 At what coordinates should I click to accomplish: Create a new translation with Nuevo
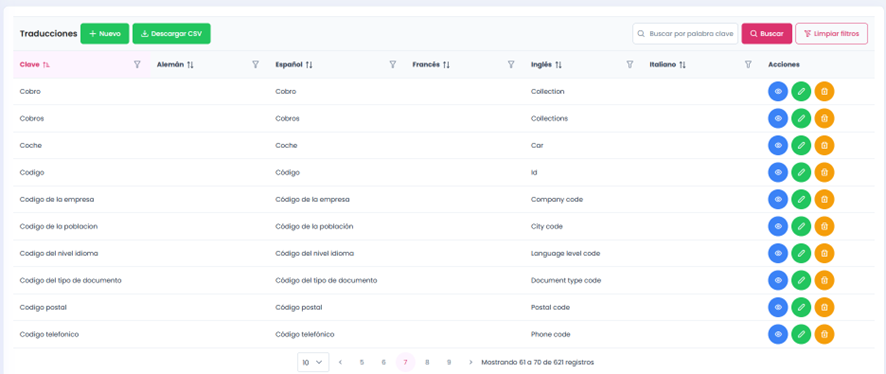105,33
